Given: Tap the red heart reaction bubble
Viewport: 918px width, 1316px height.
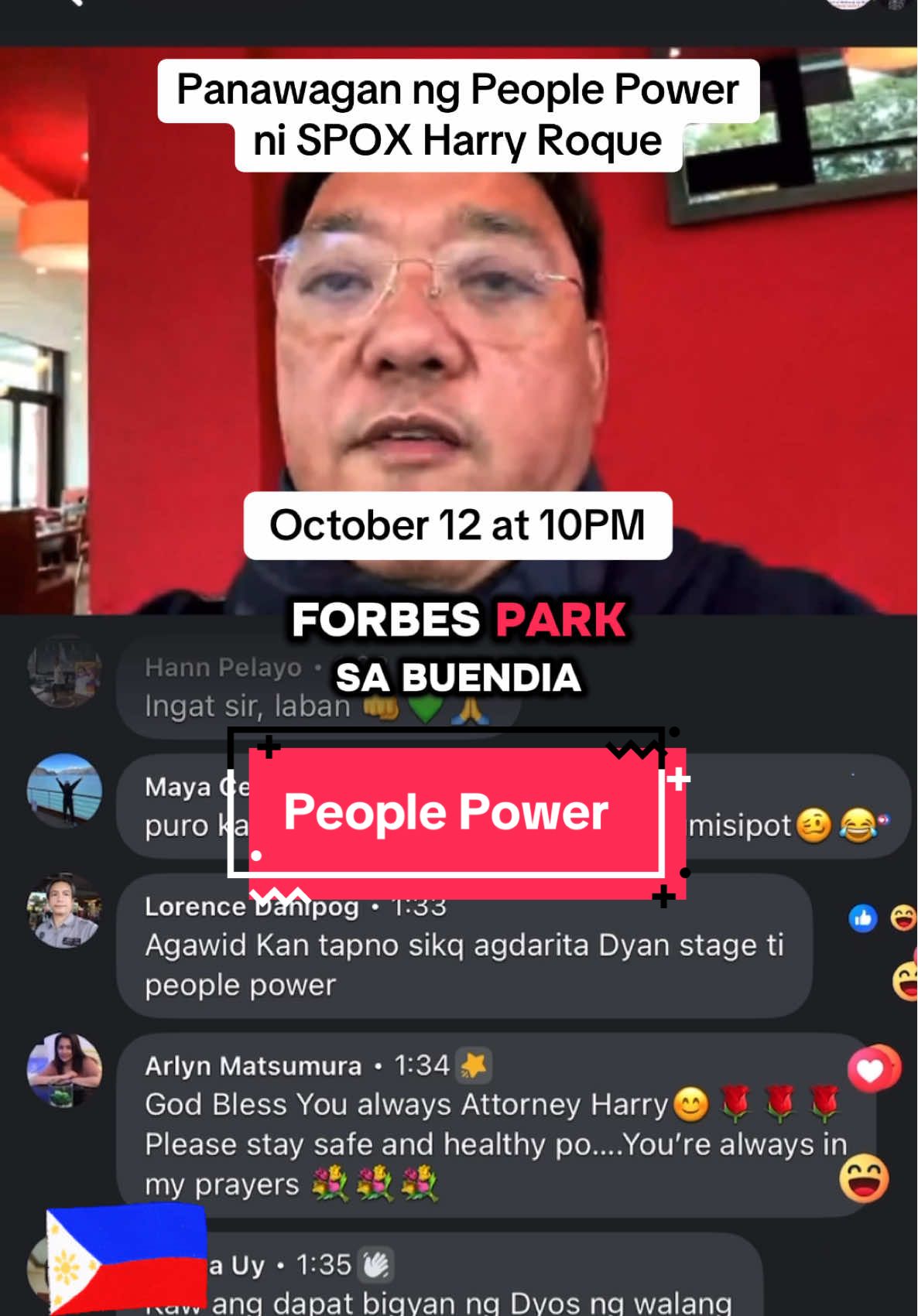Looking at the screenshot, I should tap(873, 1068).
